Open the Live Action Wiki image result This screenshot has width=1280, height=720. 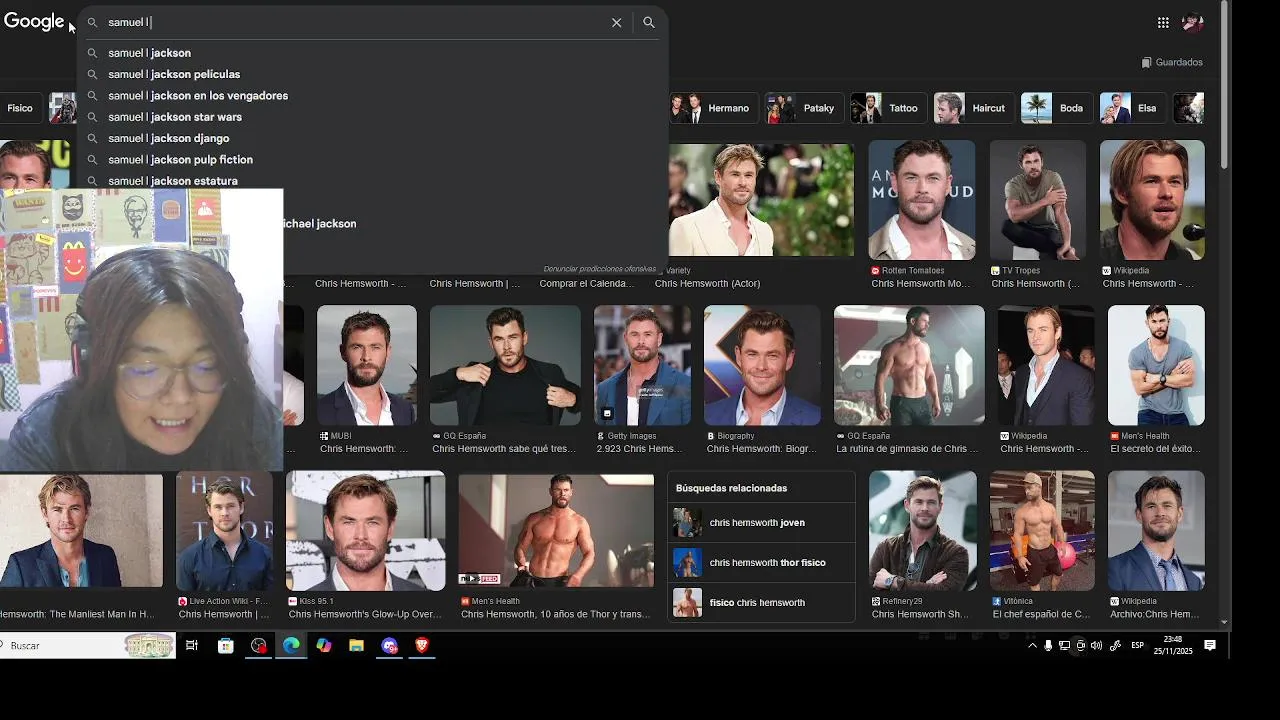click(224, 530)
